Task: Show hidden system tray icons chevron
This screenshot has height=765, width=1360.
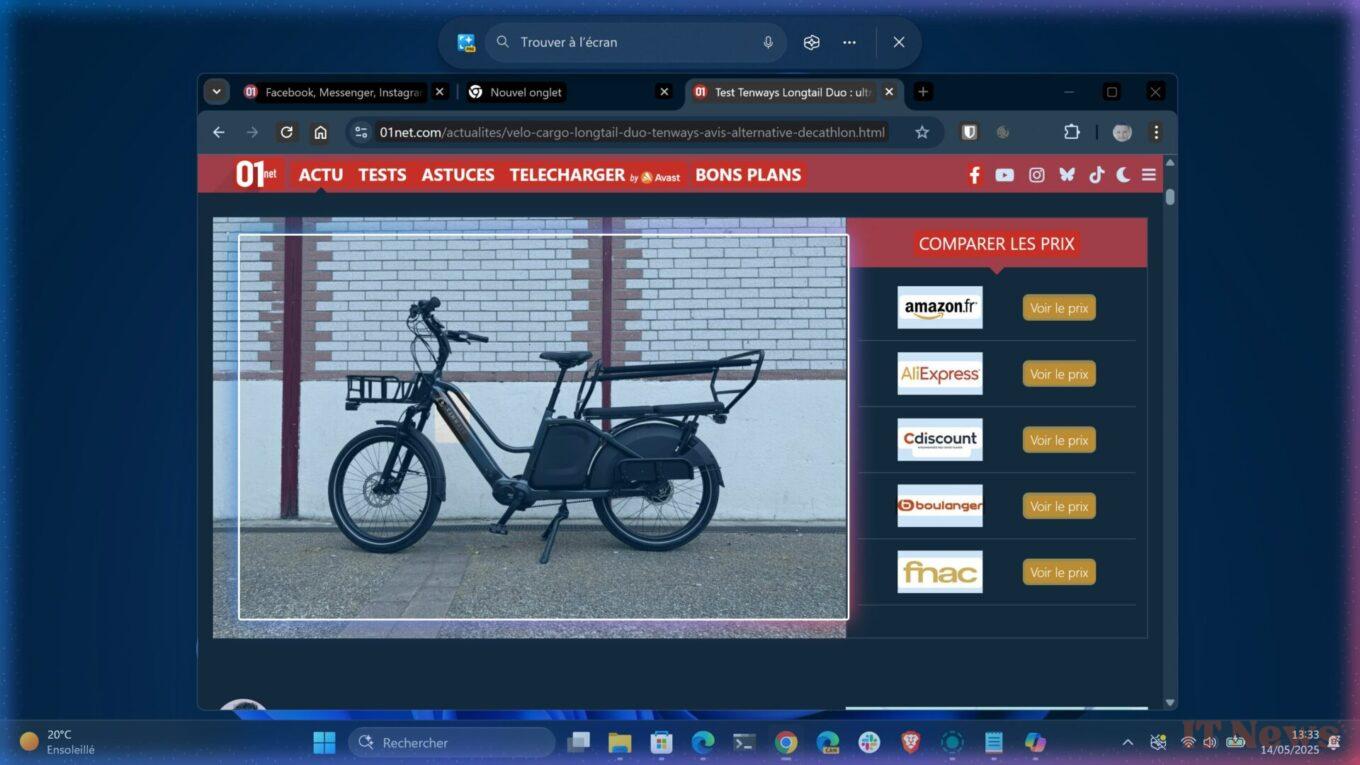Action: (x=1128, y=742)
